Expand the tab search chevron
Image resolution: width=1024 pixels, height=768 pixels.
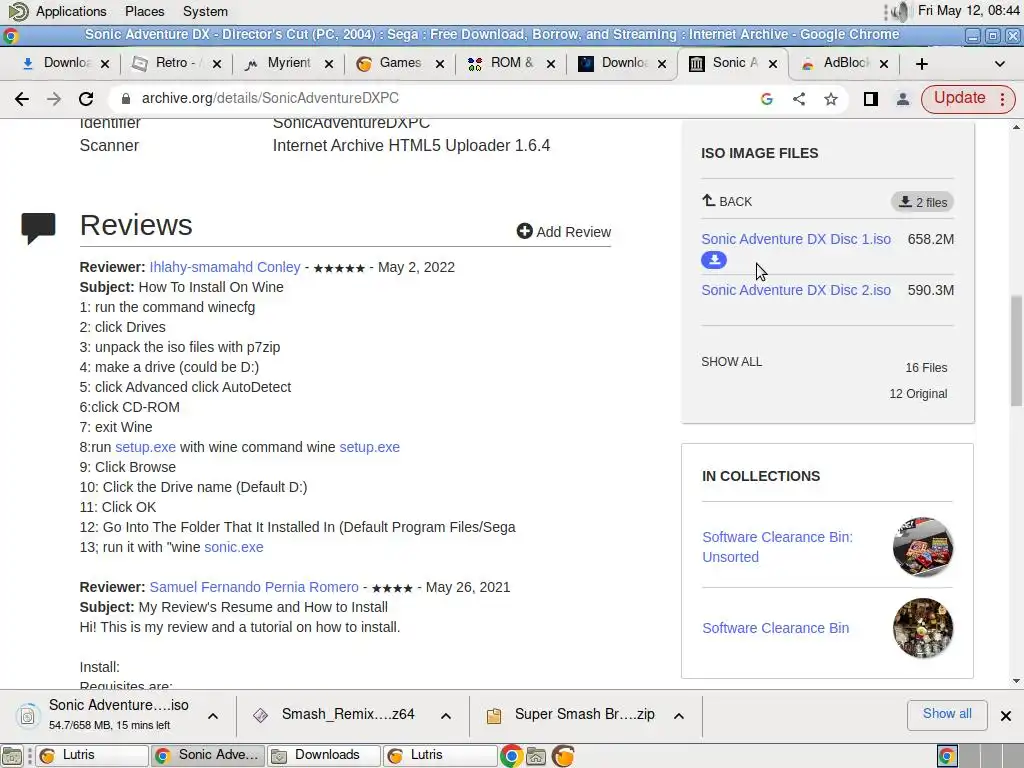pyautogui.click(x=999, y=64)
